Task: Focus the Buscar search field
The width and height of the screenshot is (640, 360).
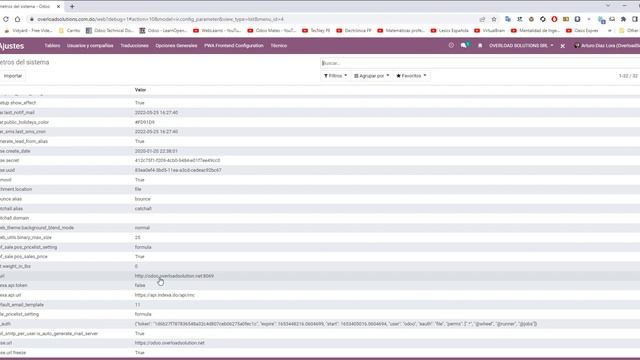Action: coord(480,63)
